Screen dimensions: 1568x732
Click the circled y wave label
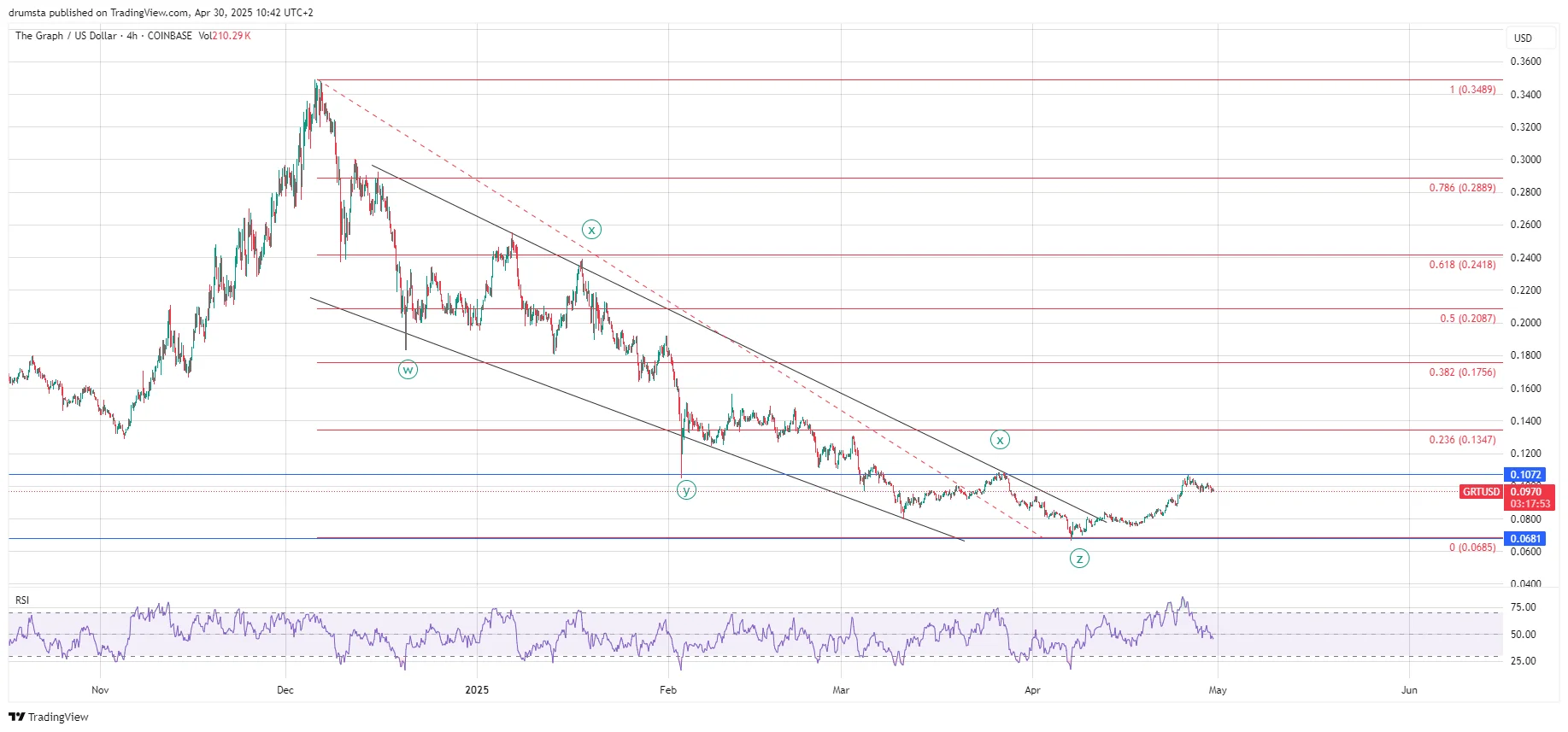686,489
